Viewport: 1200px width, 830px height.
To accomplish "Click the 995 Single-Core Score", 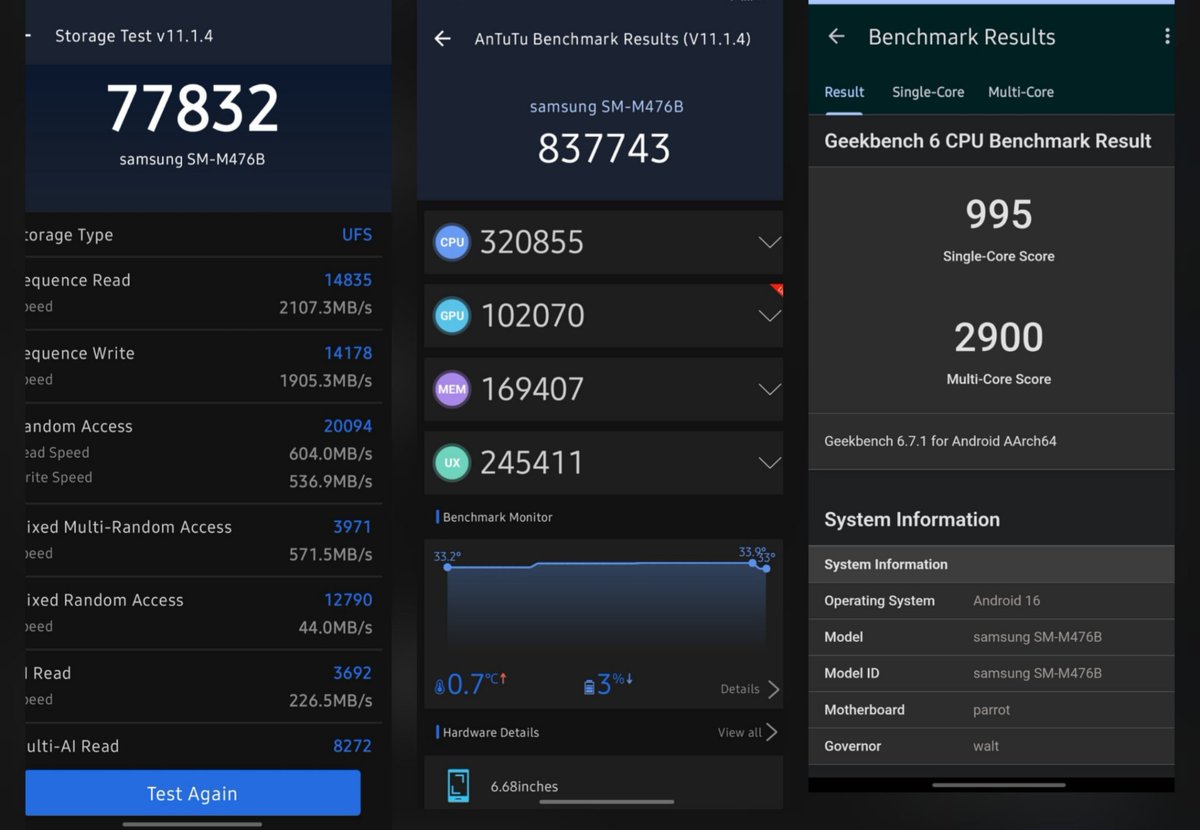I will [998, 214].
